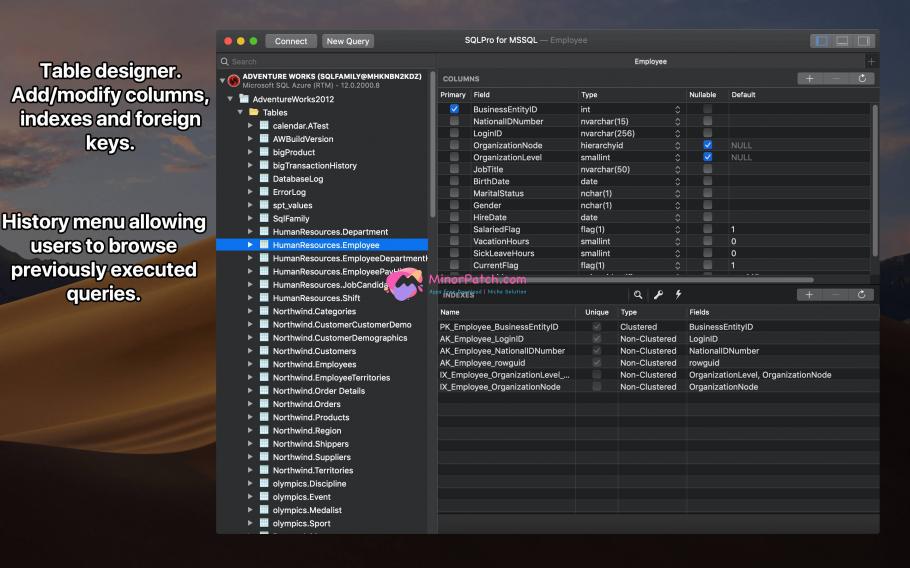Viewport: 910px width, 568px height.
Task: Sort columns by Type header
Action: (x=589, y=95)
